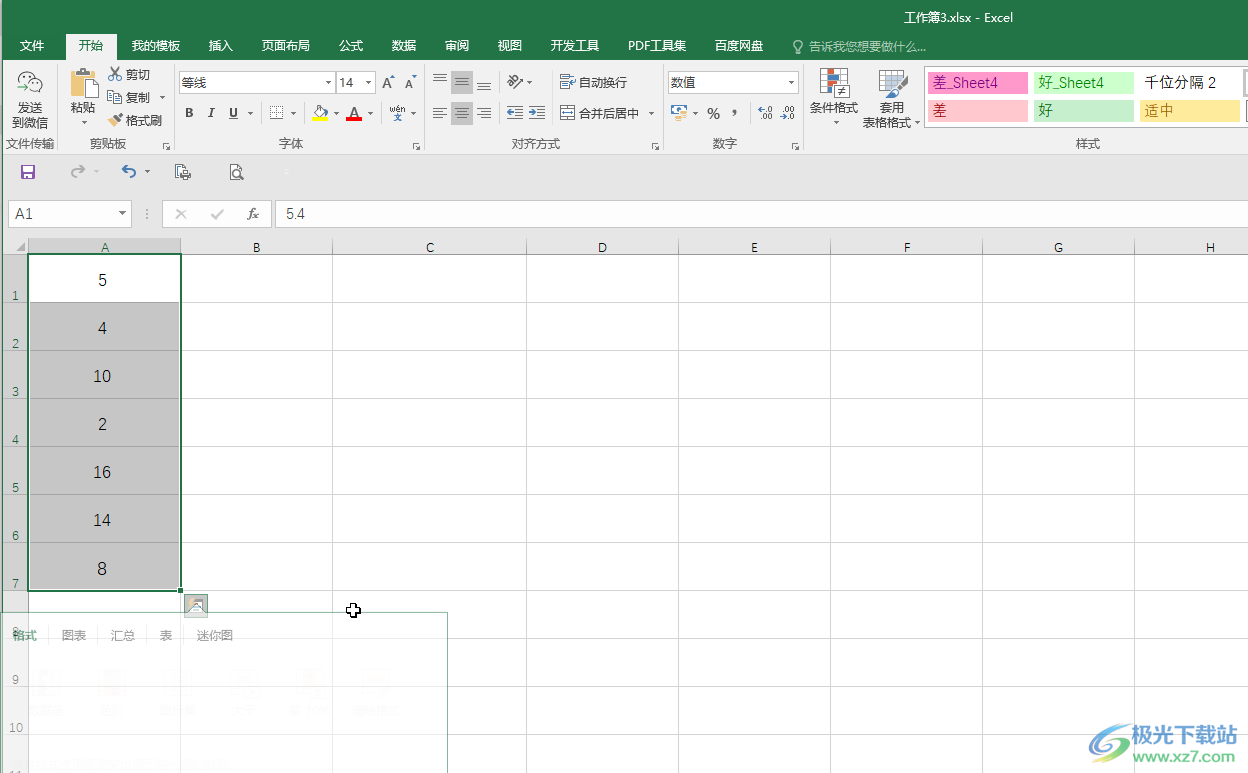Open the Merge and Center dropdown arrow

coord(651,113)
